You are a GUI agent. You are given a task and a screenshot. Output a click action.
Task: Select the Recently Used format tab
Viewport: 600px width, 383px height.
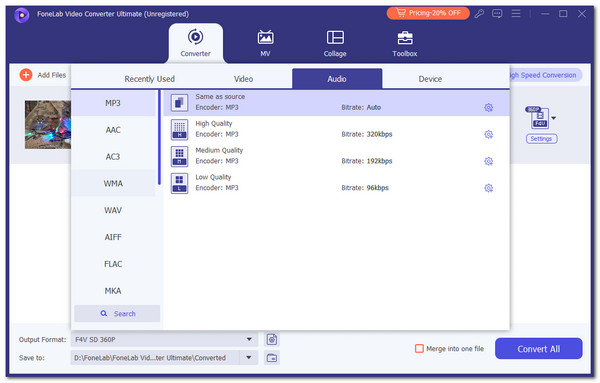(149, 79)
